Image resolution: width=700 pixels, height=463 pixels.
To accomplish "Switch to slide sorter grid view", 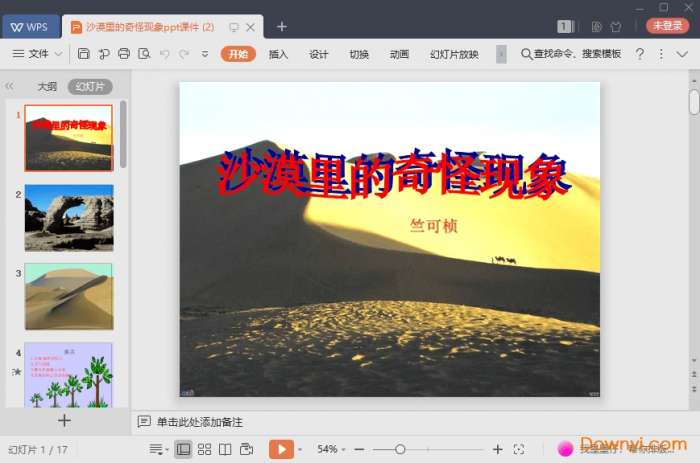I will (204, 449).
